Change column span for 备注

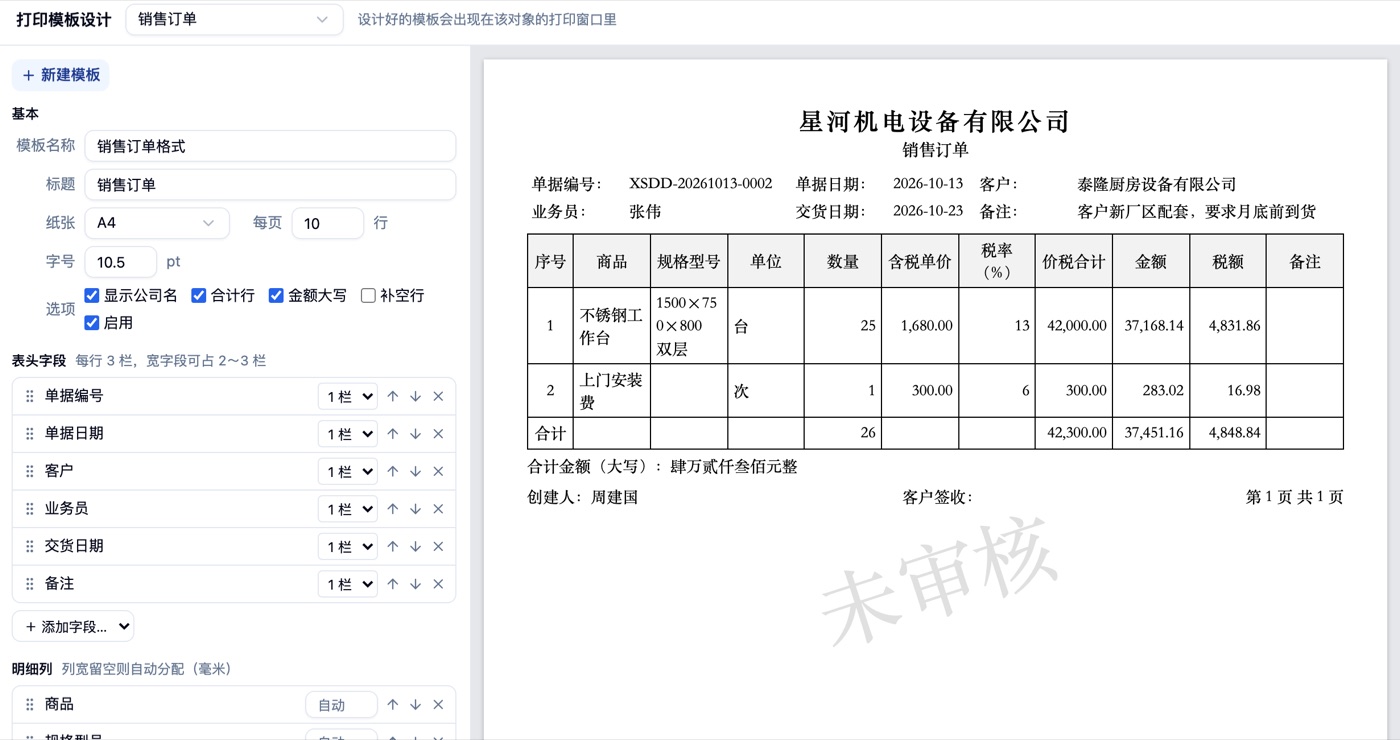click(x=347, y=584)
